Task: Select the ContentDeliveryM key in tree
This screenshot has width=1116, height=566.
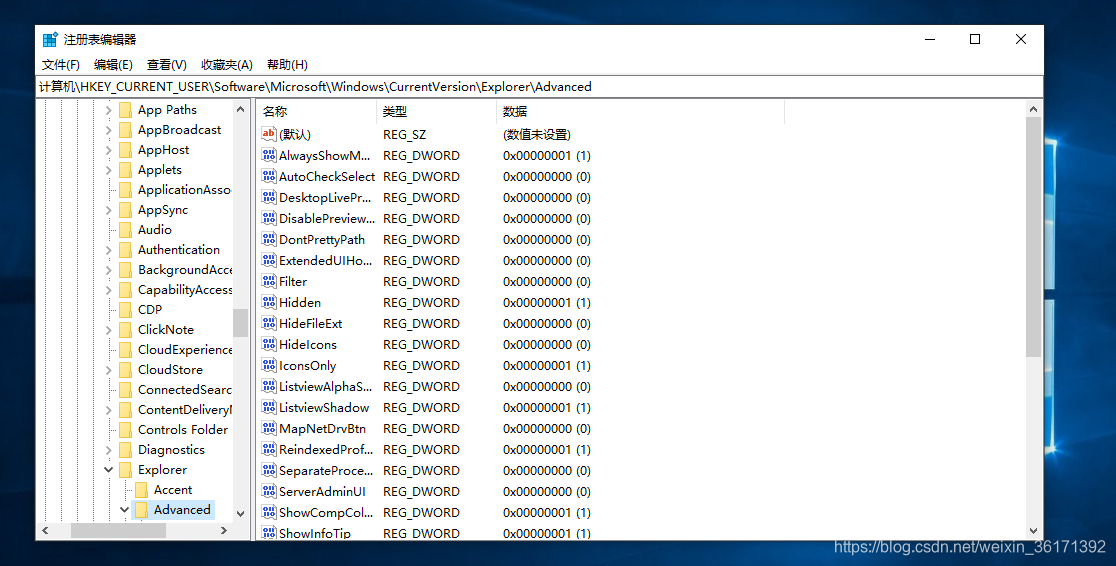Action: (x=185, y=409)
